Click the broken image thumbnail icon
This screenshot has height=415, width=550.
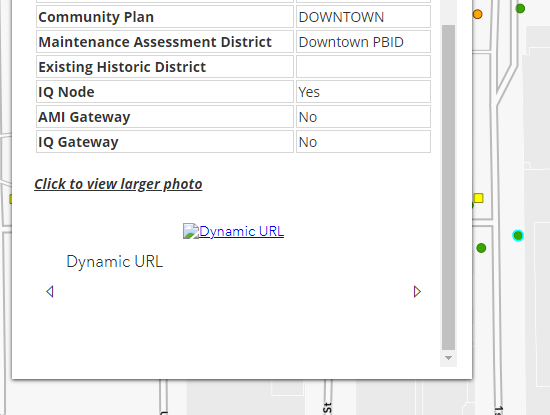(x=191, y=231)
